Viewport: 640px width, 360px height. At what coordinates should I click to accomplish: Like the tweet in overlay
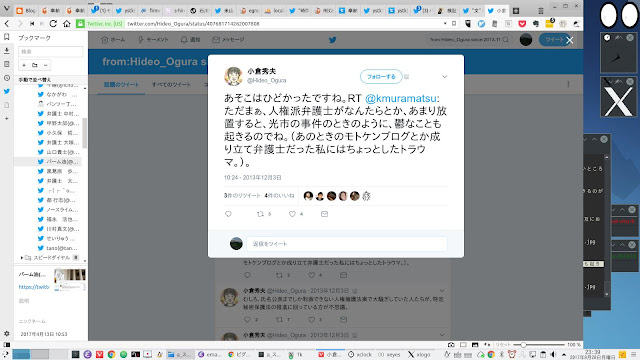pyautogui.click(x=292, y=214)
